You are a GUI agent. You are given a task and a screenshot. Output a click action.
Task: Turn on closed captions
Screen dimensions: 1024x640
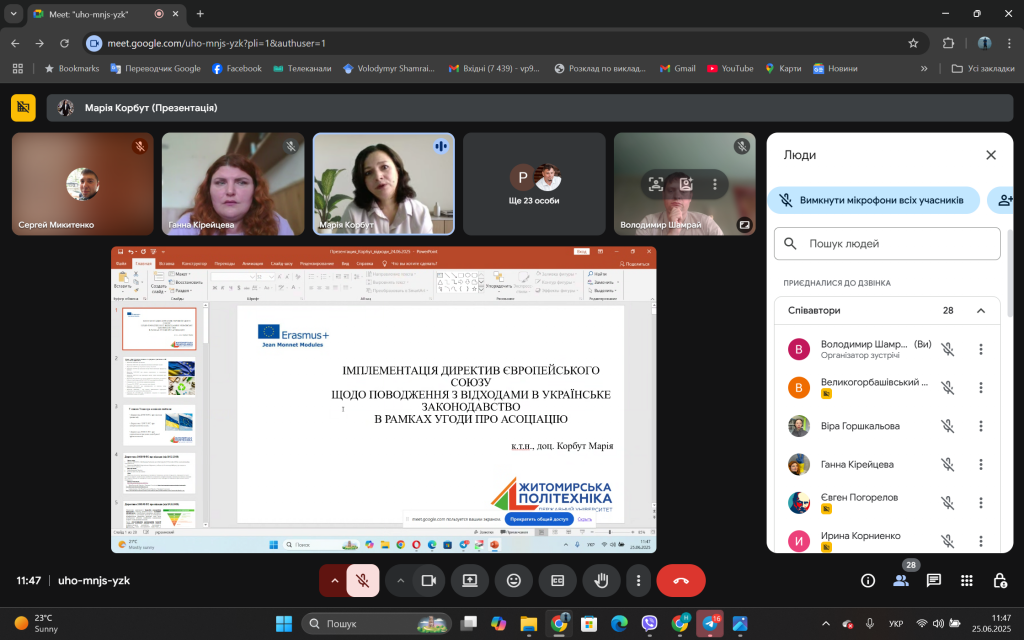coord(558,581)
